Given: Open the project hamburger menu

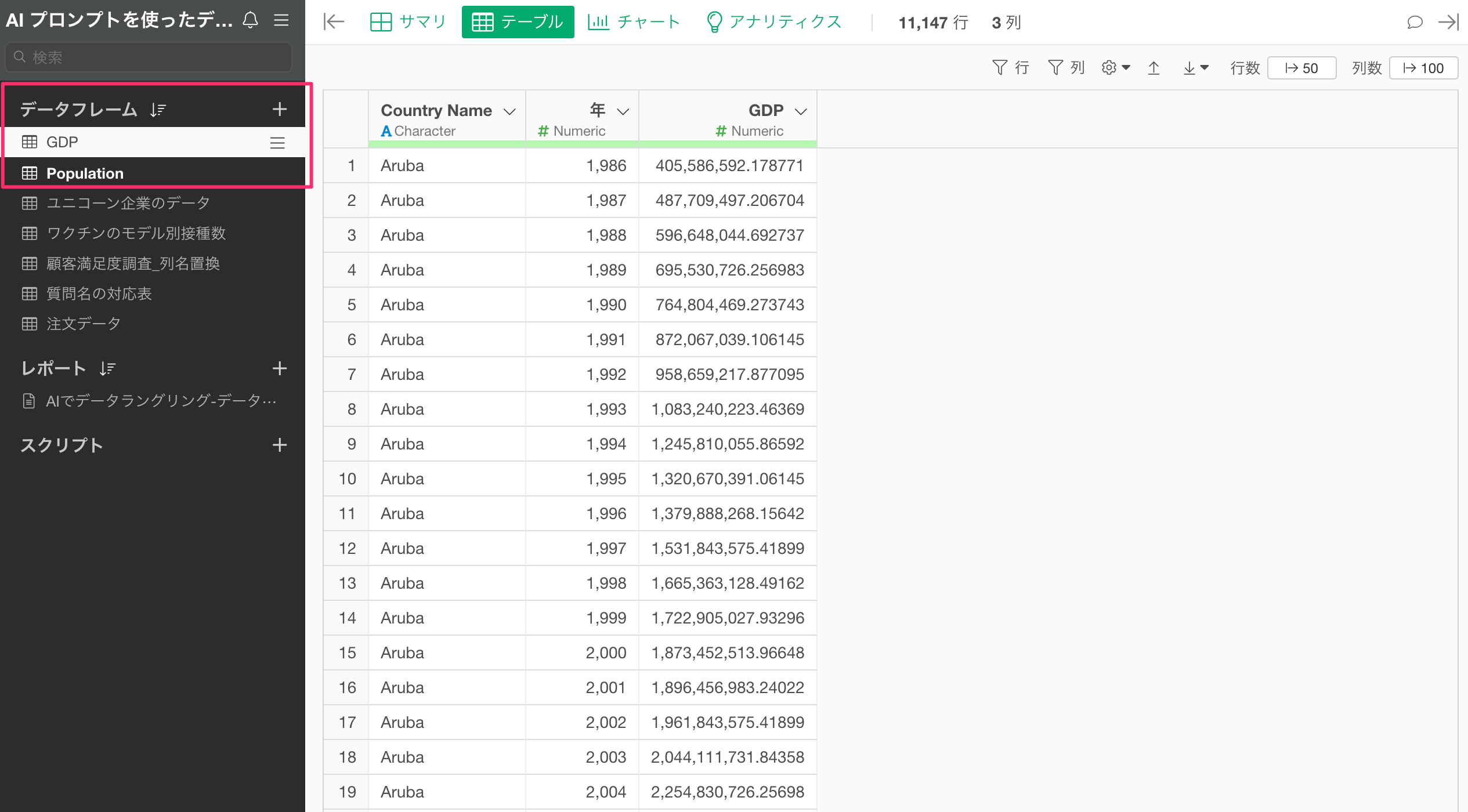Looking at the screenshot, I should click(x=281, y=20).
